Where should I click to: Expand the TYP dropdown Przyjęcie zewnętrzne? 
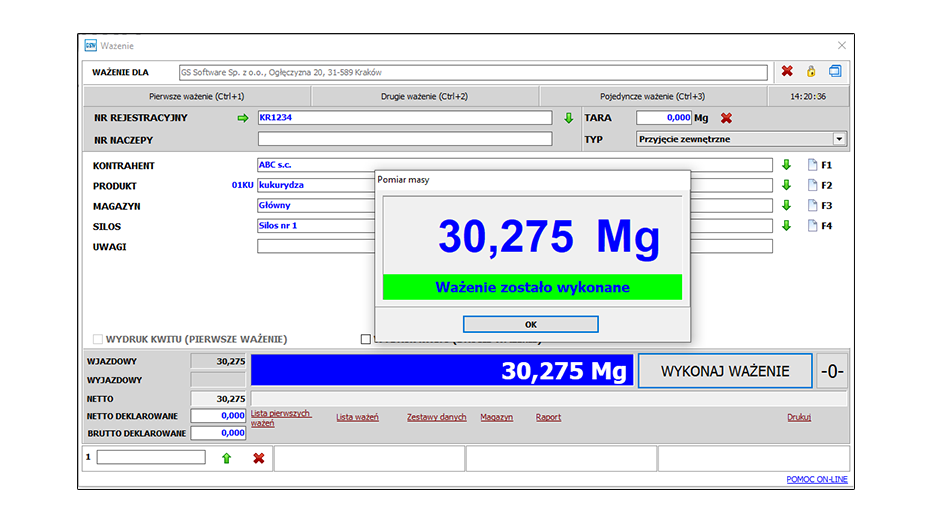click(x=839, y=139)
